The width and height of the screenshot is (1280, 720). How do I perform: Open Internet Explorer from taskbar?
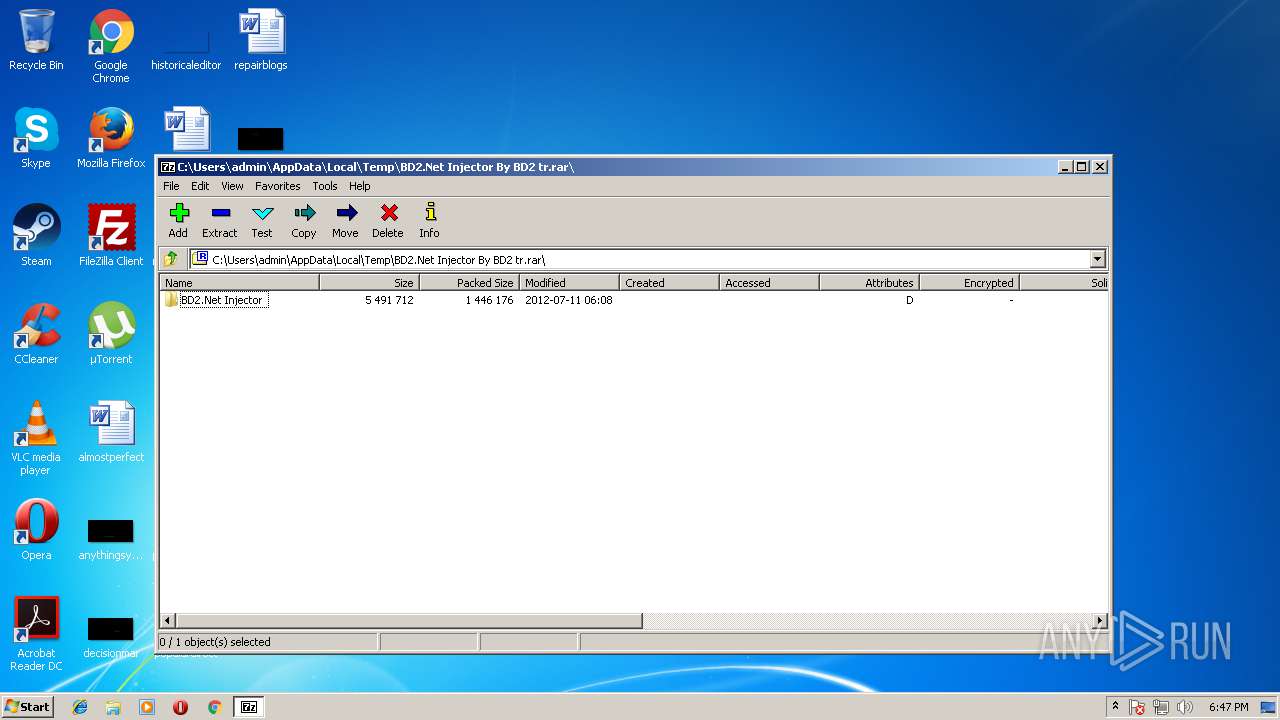[x=80, y=707]
